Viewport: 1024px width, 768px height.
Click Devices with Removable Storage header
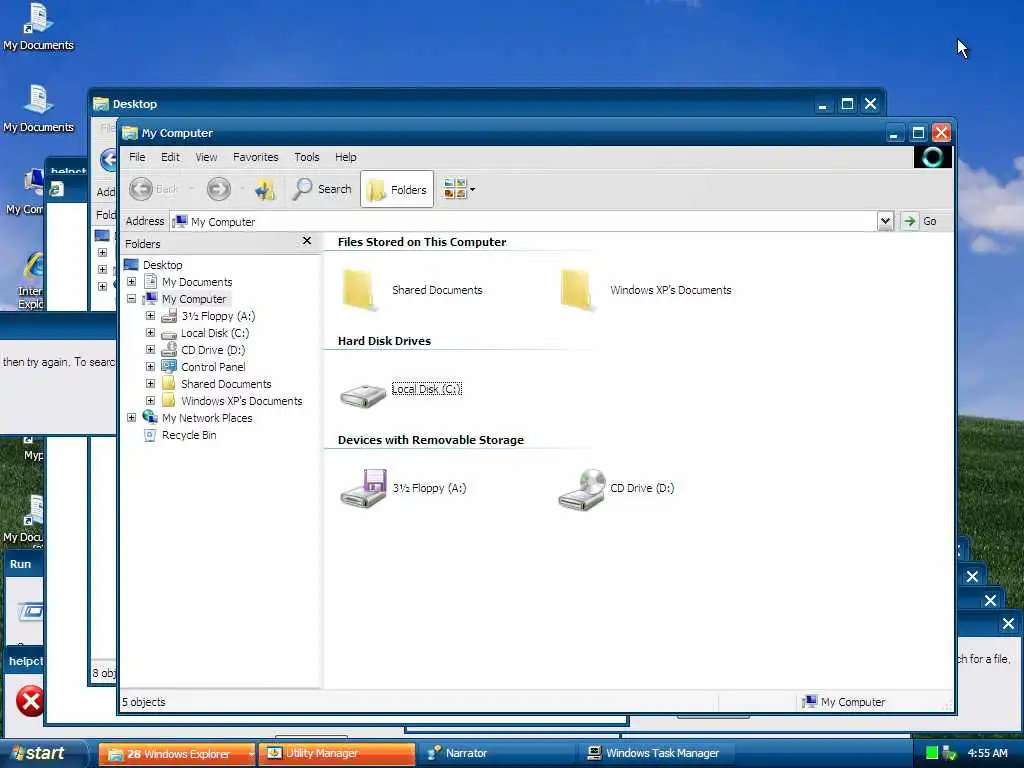430,440
